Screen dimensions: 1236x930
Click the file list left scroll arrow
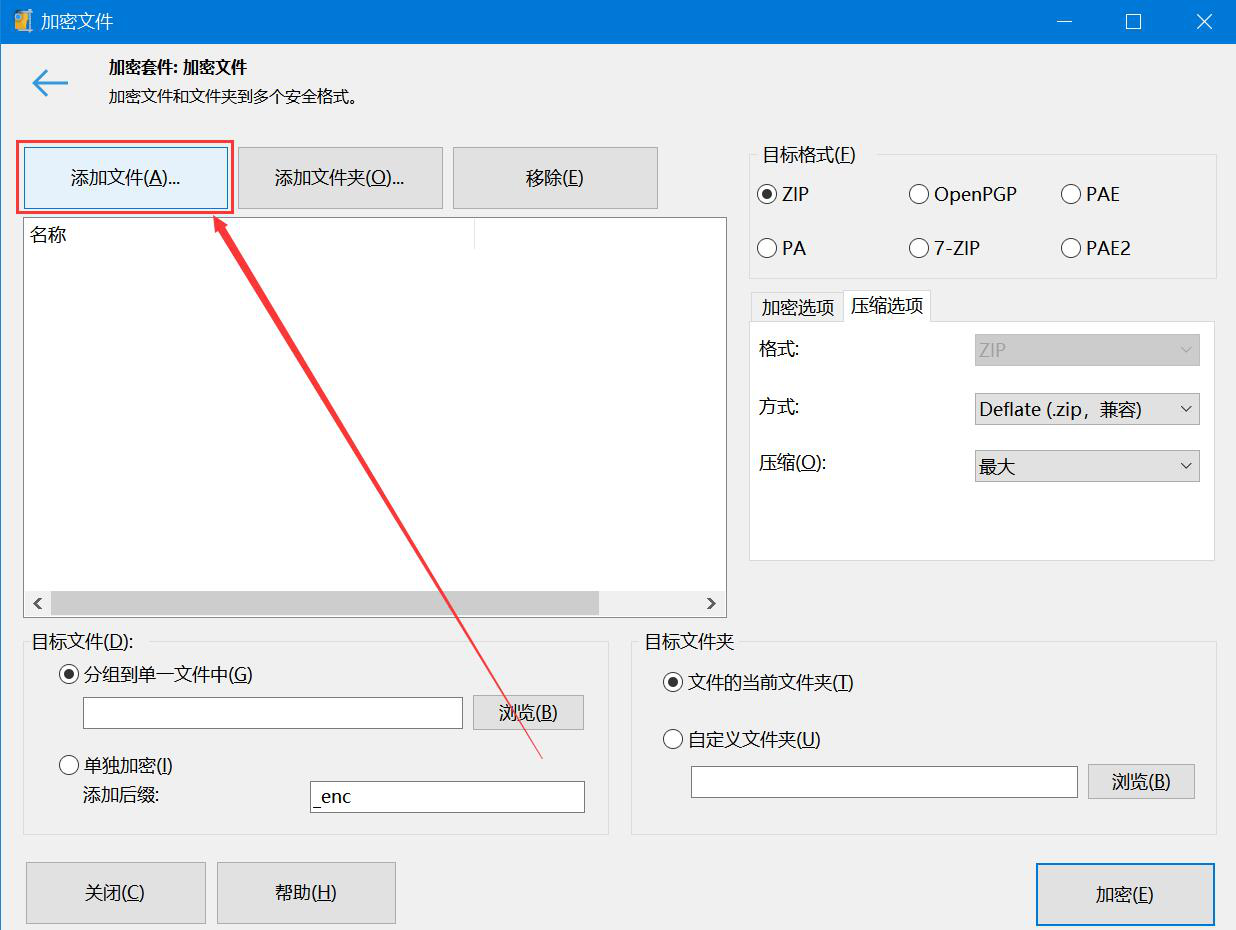(x=38, y=603)
